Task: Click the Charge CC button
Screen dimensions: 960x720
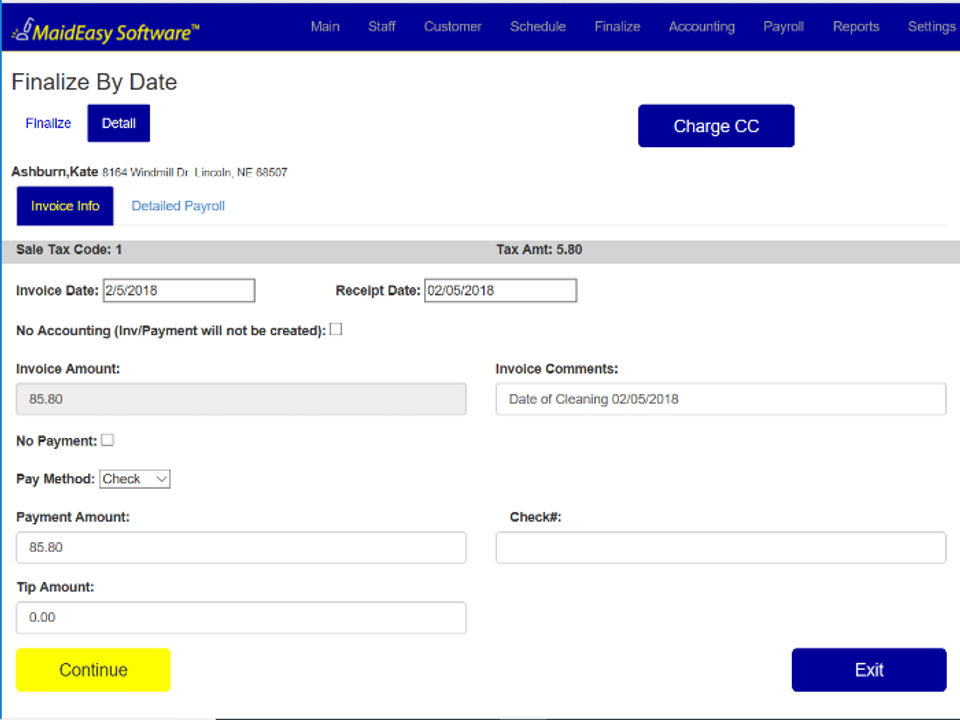Action: click(716, 126)
